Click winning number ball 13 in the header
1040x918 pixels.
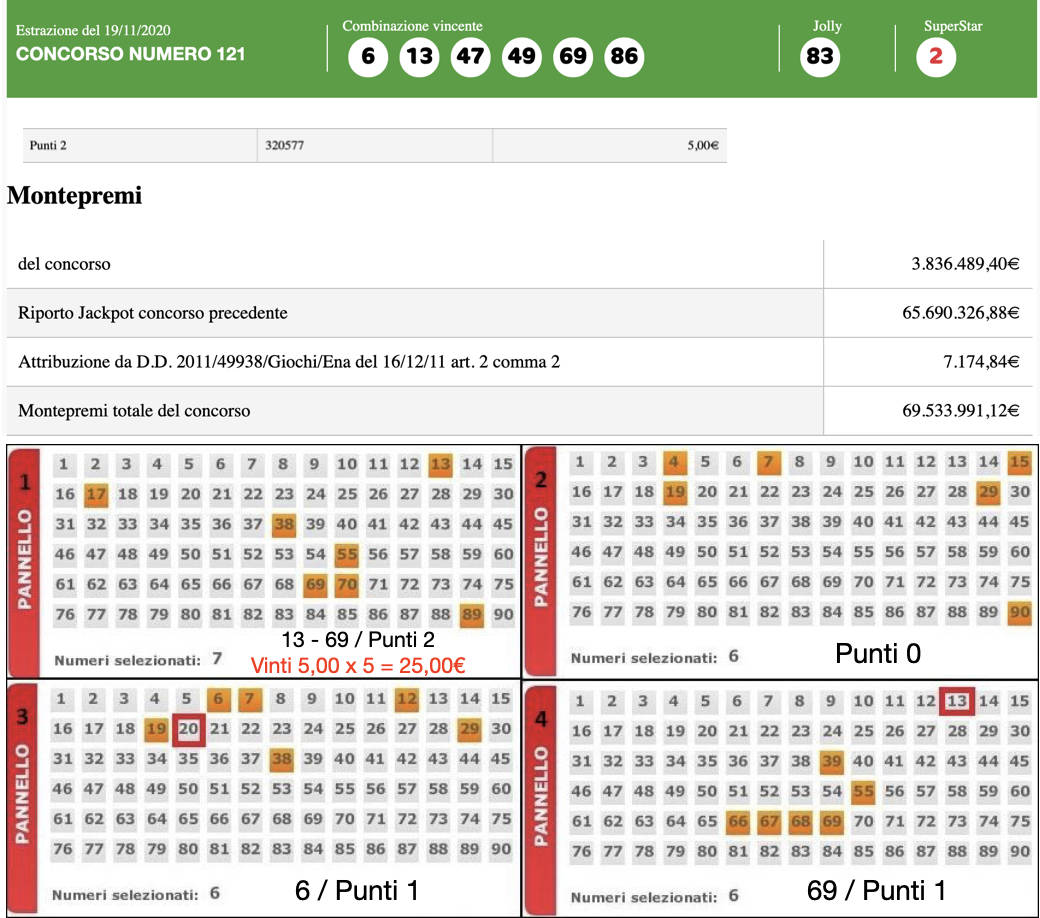(419, 56)
